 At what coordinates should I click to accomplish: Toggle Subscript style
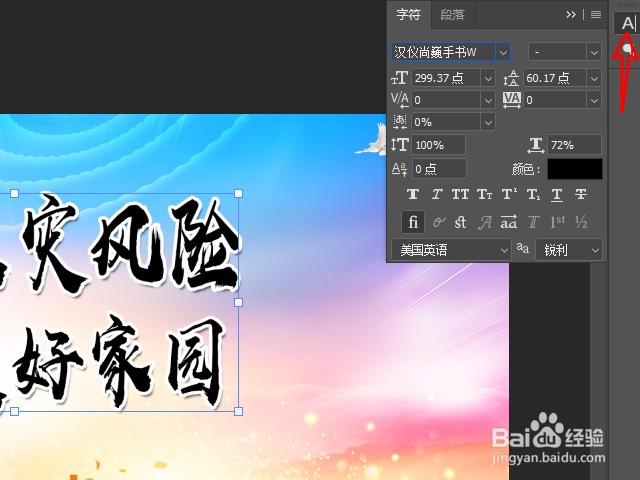pyautogui.click(x=533, y=195)
